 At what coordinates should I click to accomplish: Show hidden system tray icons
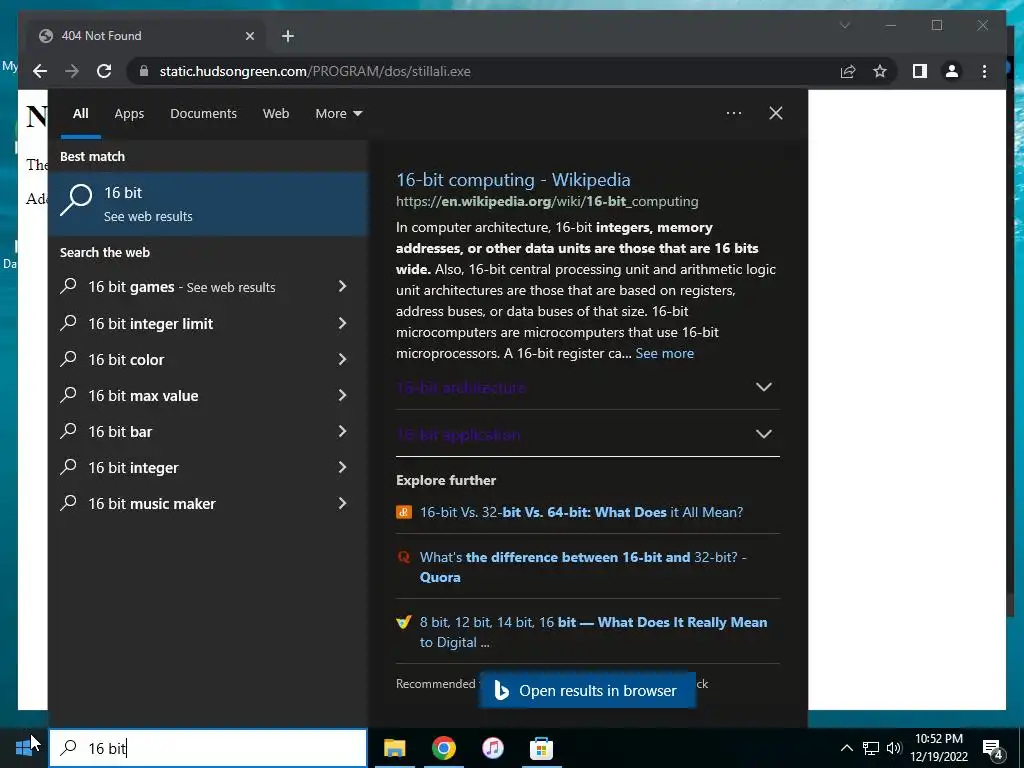click(x=846, y=748)
